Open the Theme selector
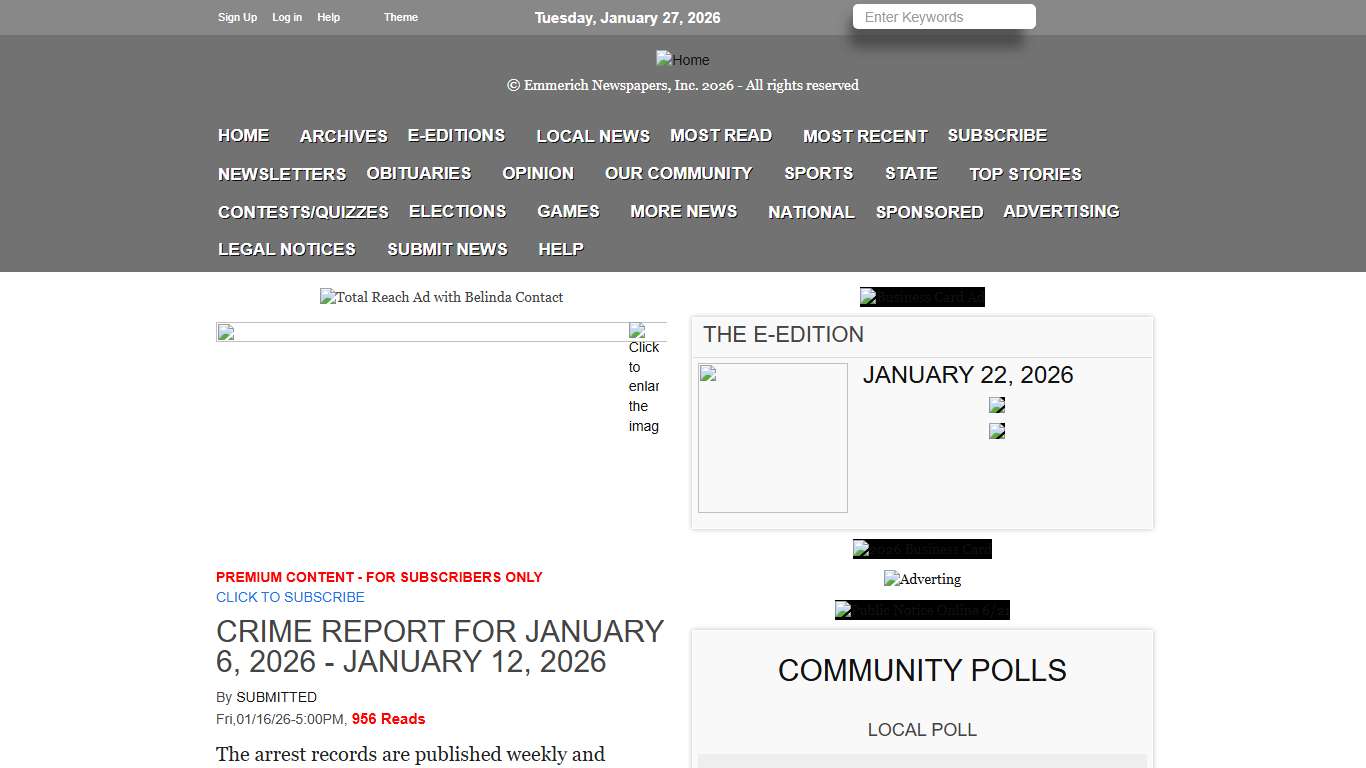This screenshot has height=768, width=1366. coord(400,17)
